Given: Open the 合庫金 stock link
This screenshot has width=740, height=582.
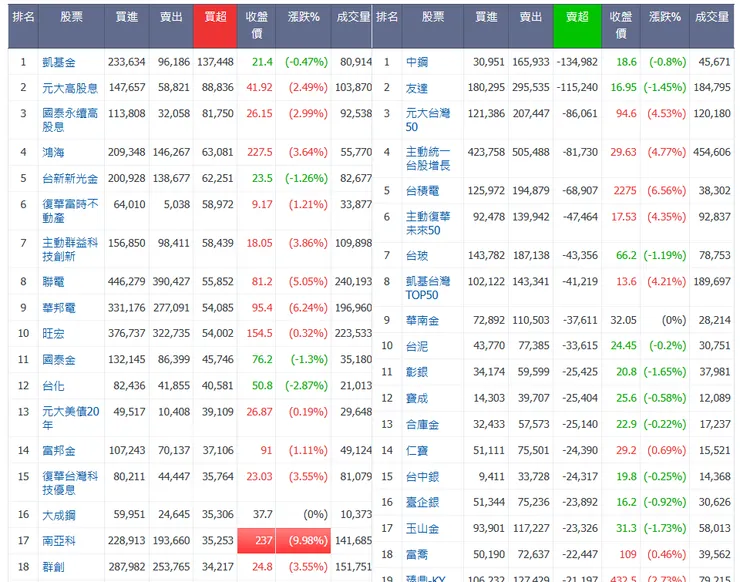Looking at the screenshot, I should pos(422,425).
